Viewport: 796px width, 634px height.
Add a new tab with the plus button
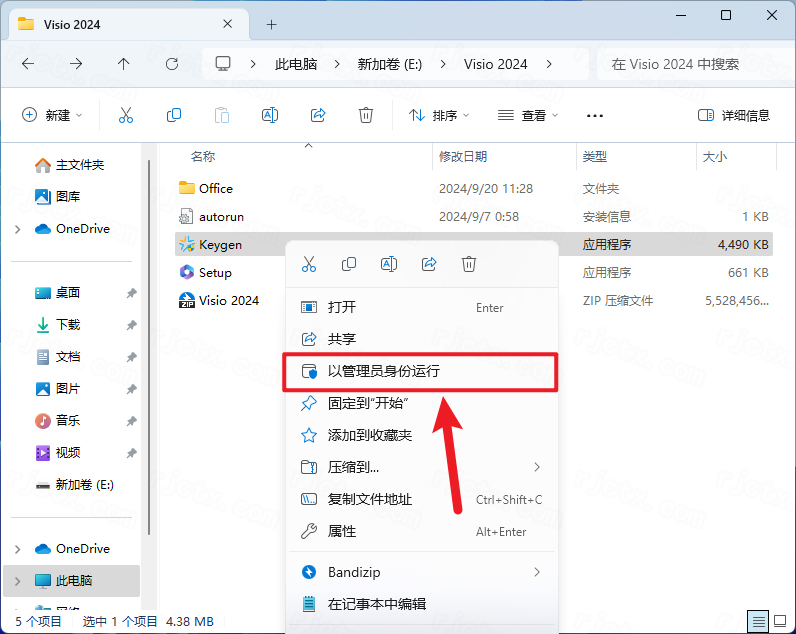click(x=272, y=24)
